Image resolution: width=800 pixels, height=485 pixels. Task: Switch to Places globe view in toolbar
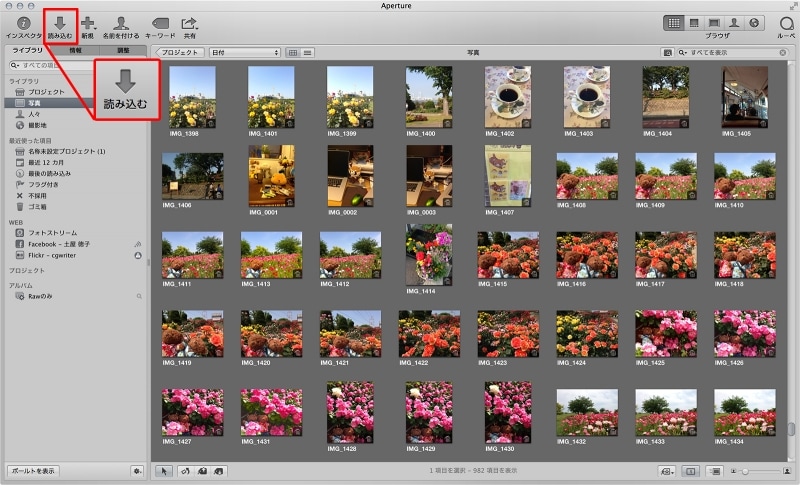tap(755, 22)
